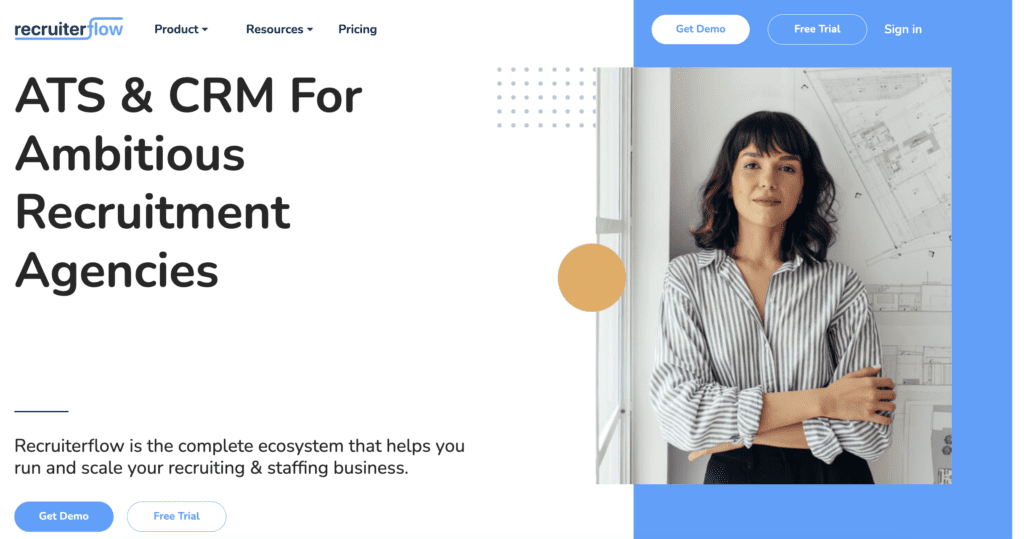The height and width of the screenshot is (539, 1024).
Task: Click the ATS & CRM For headline line
Action: [x=188, y=96]
